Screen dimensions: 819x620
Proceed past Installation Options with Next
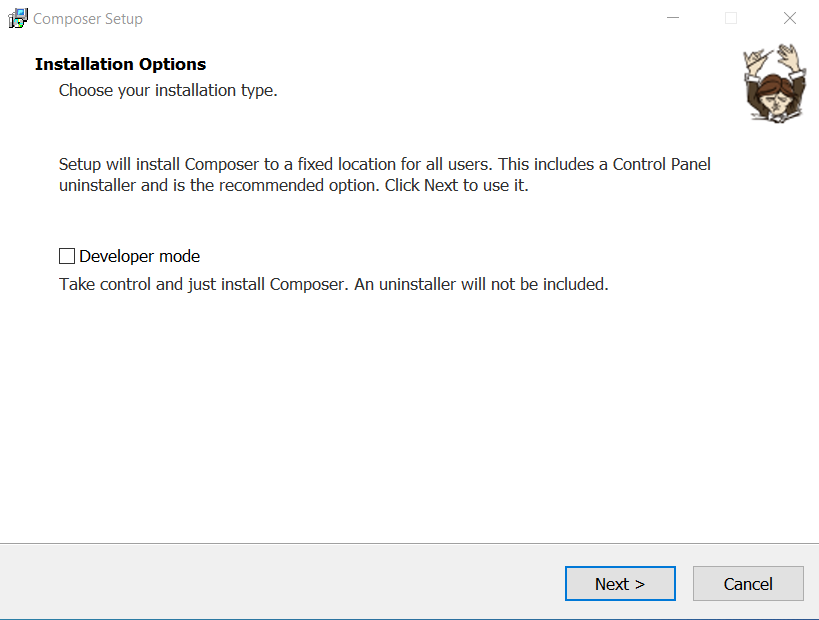[x=620, y=583]
